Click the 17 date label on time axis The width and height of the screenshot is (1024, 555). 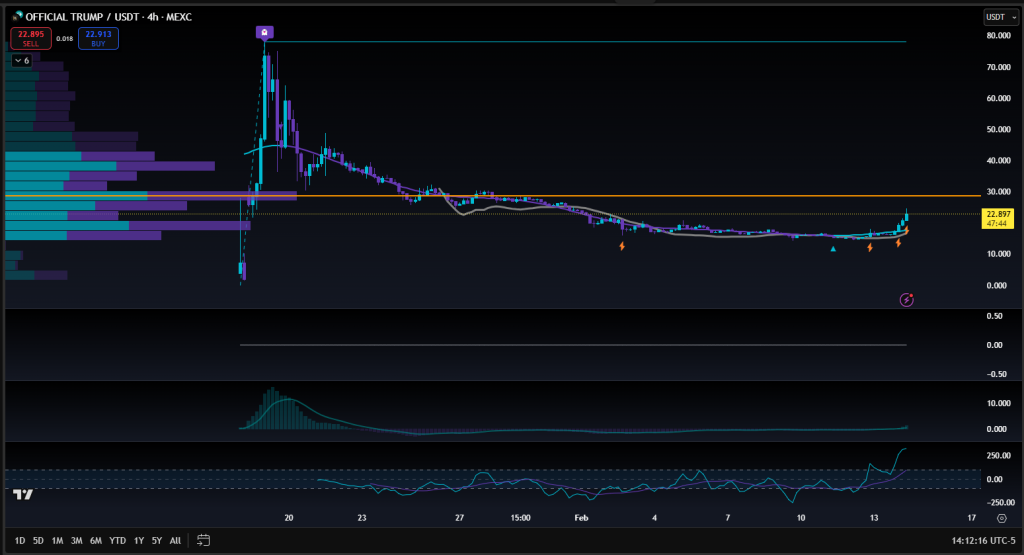tap(971, 518)
